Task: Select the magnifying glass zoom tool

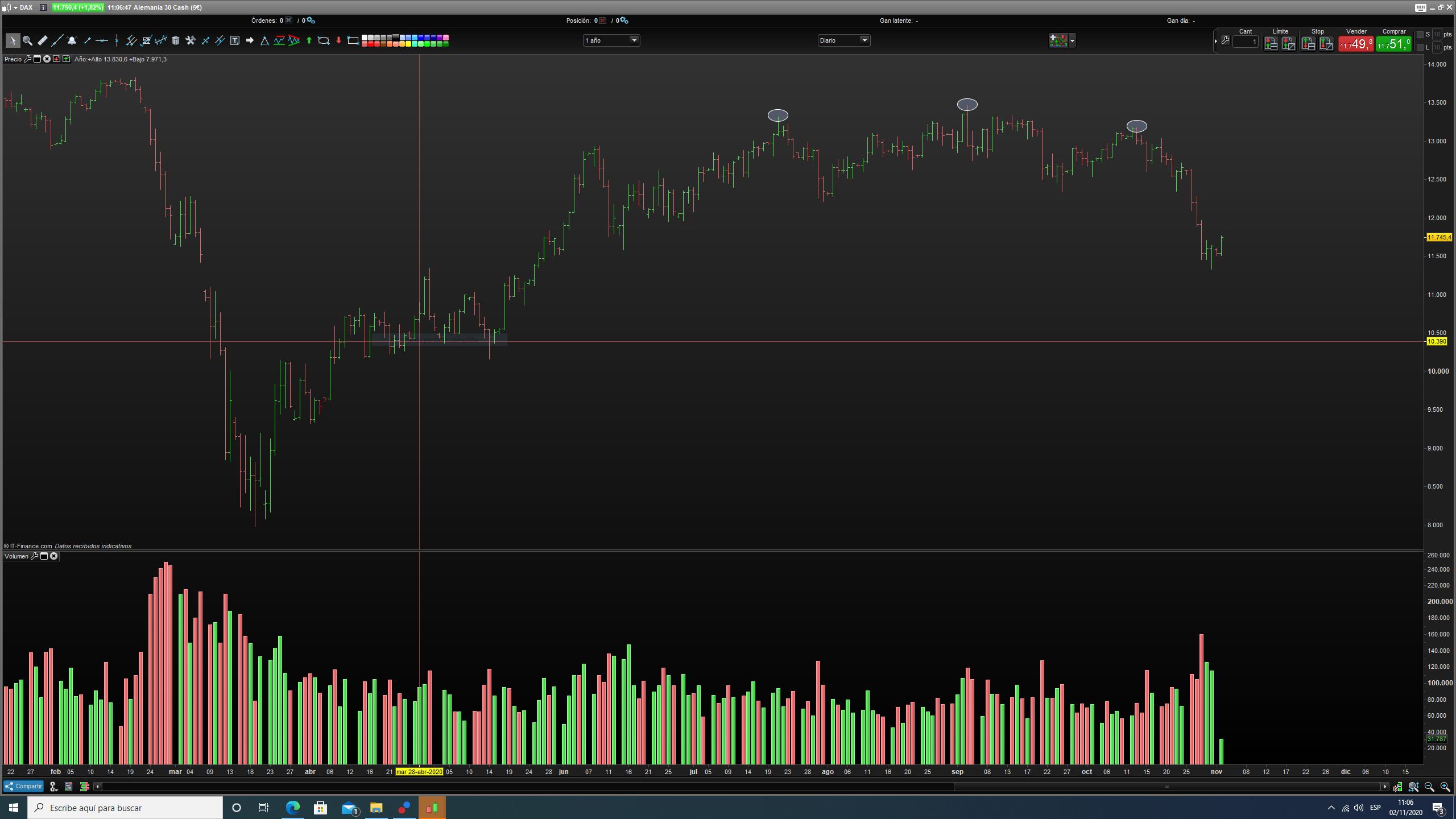Action: tap(27, 40)
